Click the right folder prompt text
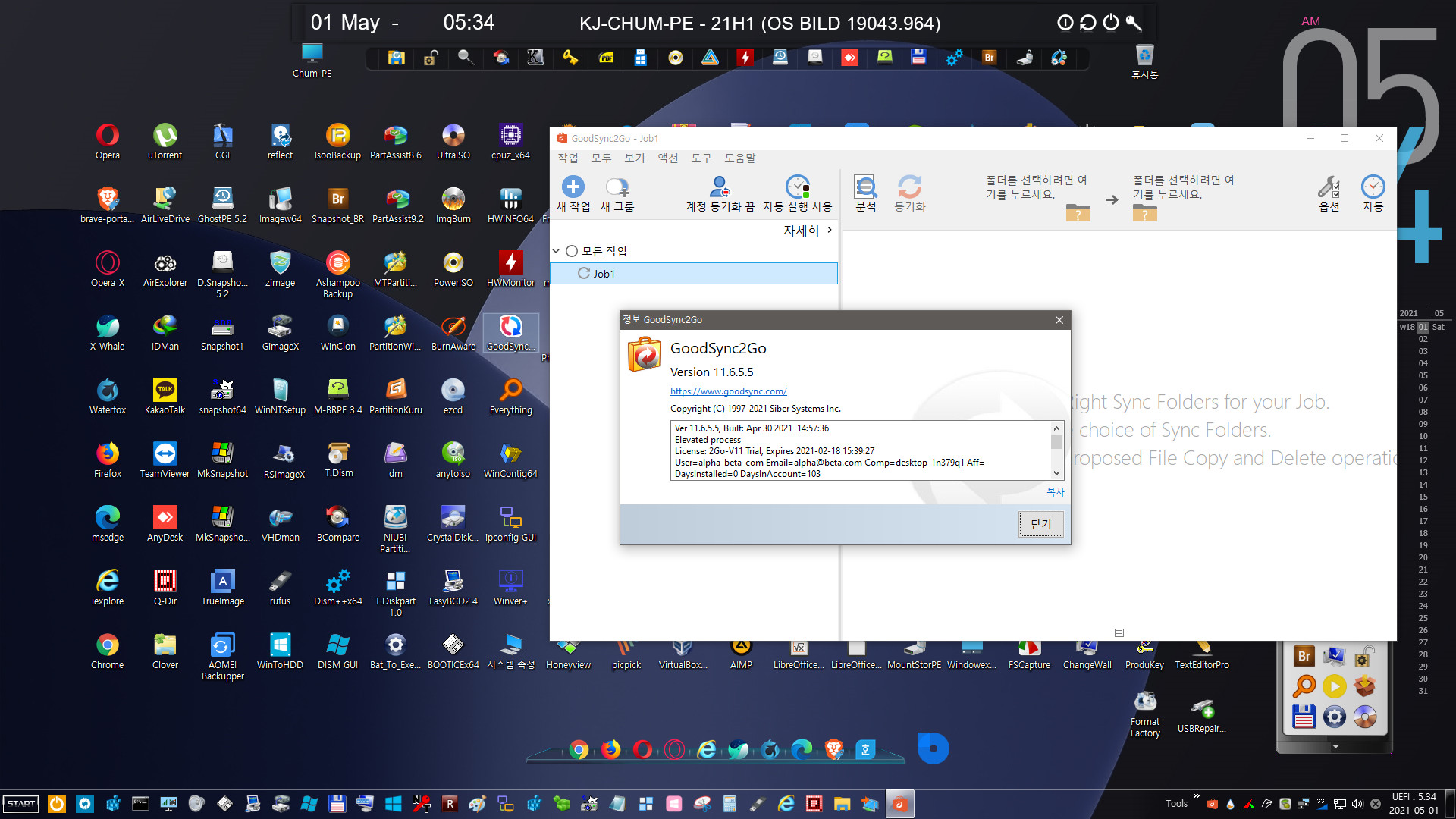The image size is (1456, 819). tap(1183, 187)
